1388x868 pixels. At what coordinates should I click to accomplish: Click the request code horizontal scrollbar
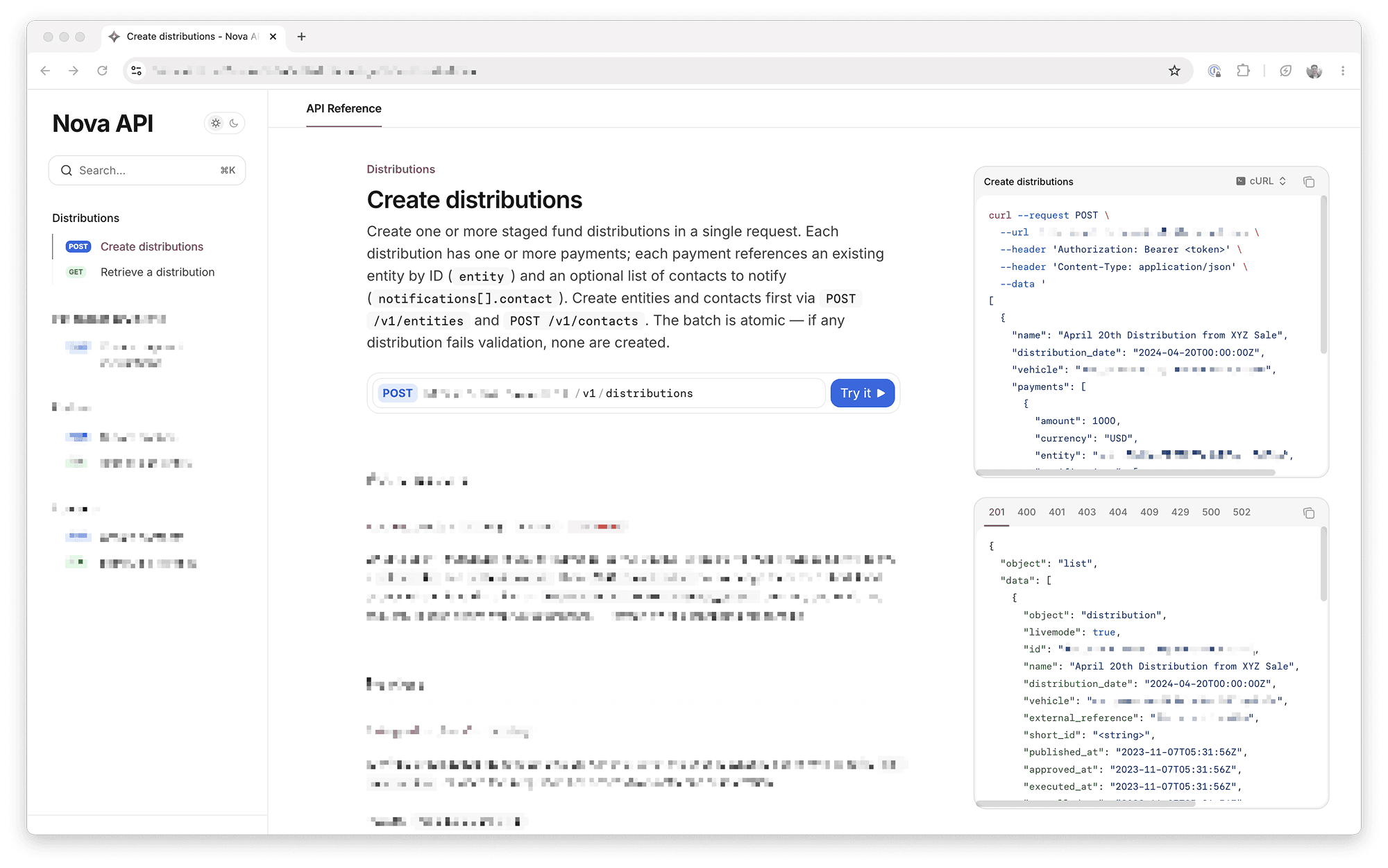pos(1125,473)
